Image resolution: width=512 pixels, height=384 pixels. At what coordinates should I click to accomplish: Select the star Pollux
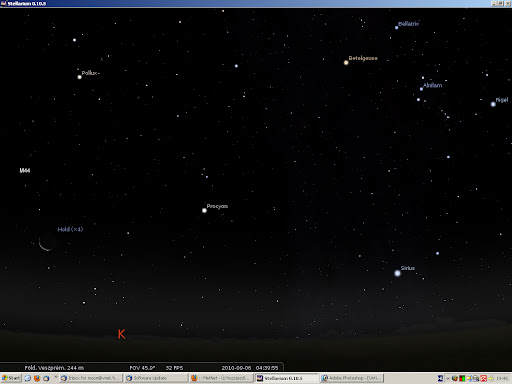pos(80,77)
